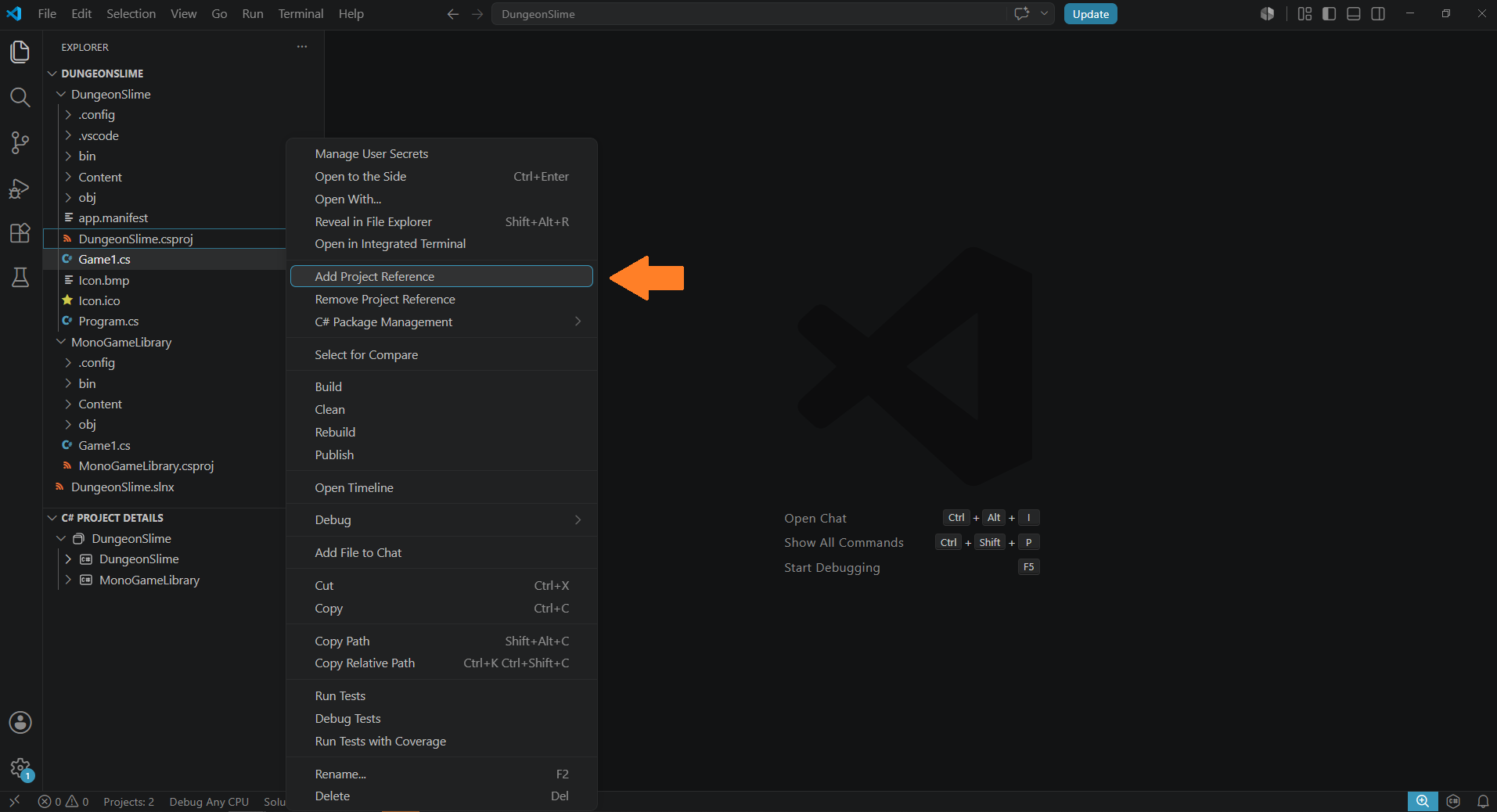Viewport: 1497px width, 812px height.
Task: Click Projects: 2 in status bar
Action: tap(128, 801)
